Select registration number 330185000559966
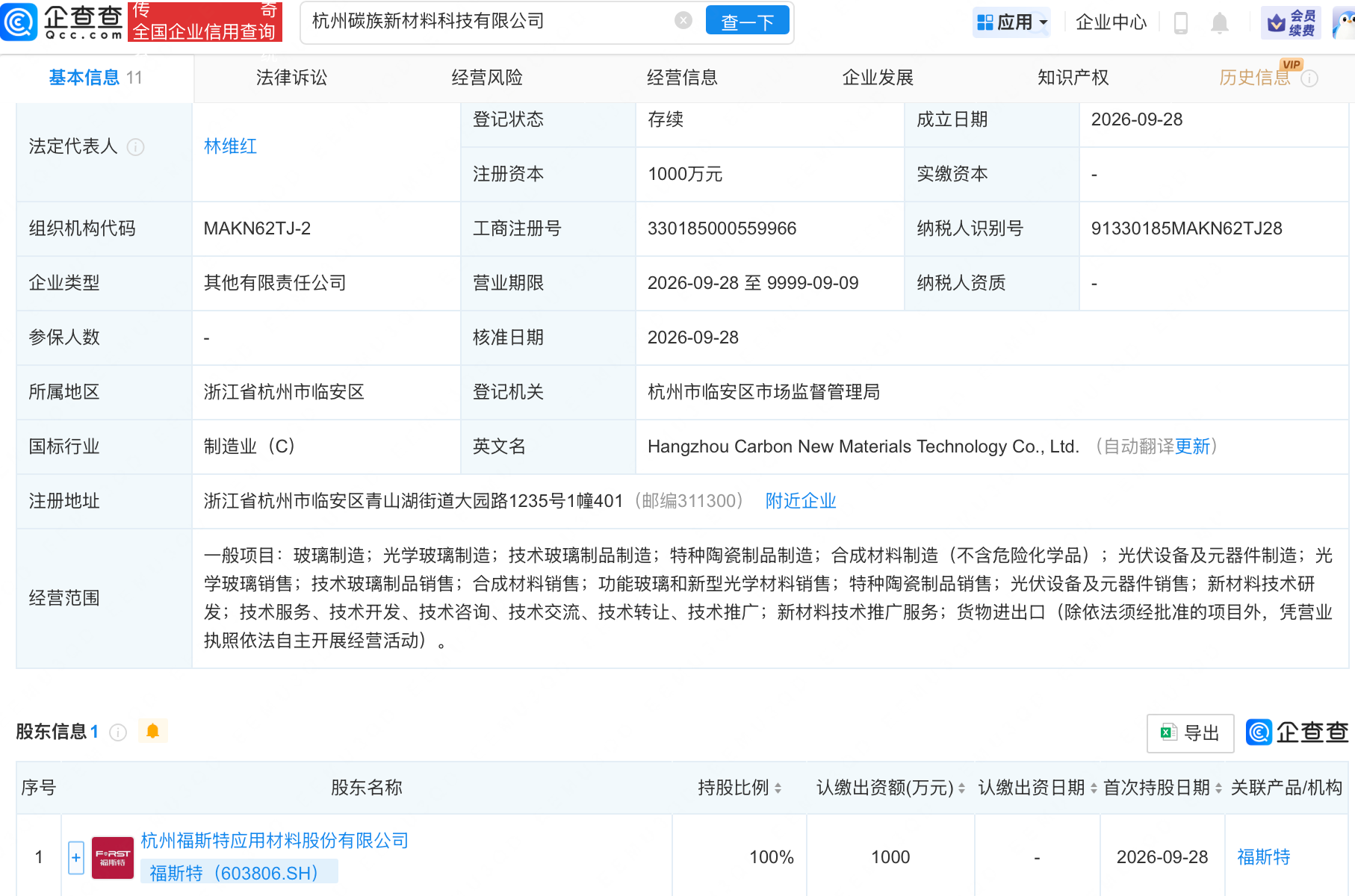 tap(722, 228)
